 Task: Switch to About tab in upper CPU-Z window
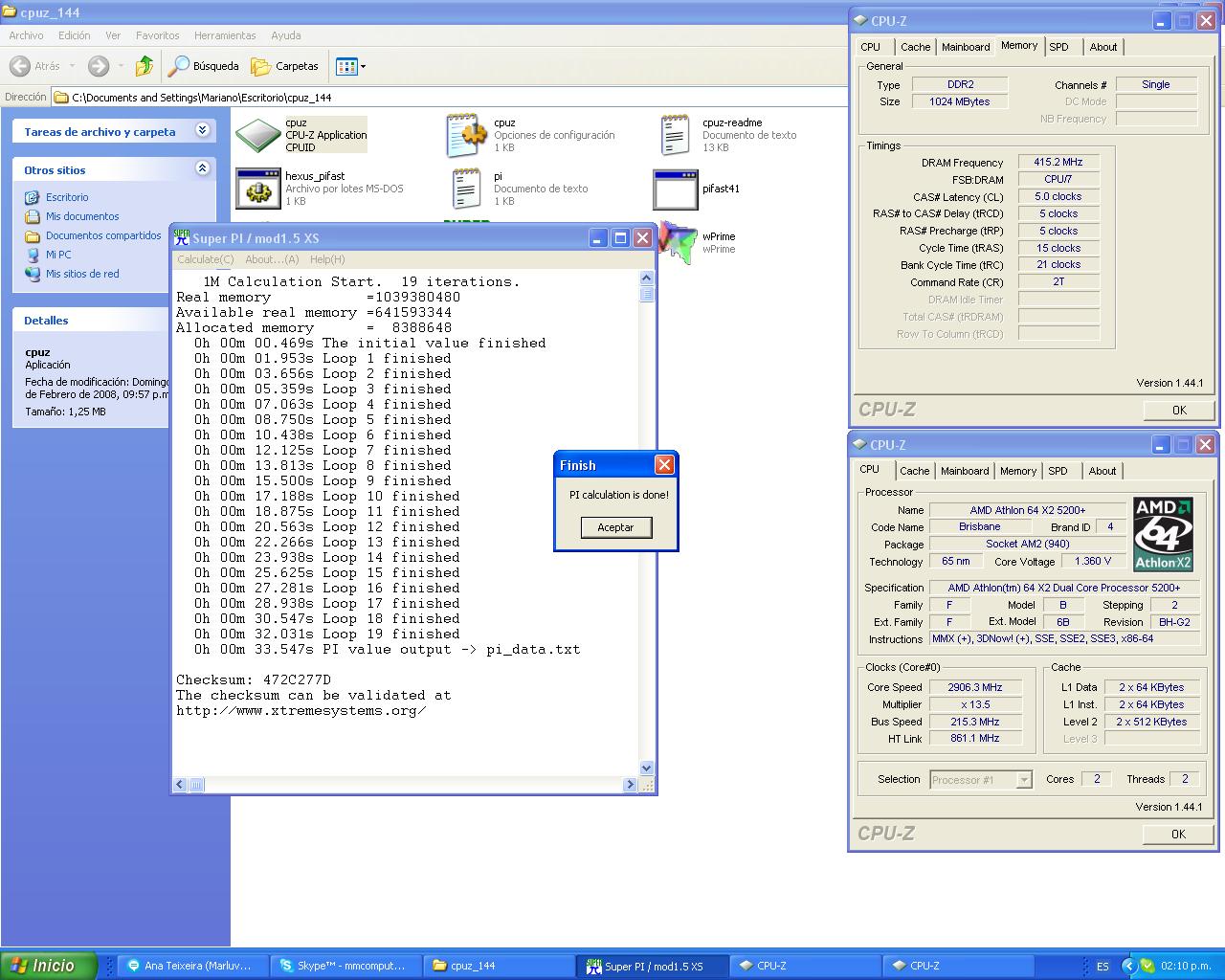pyautogui.click(x=1102, y=47)
